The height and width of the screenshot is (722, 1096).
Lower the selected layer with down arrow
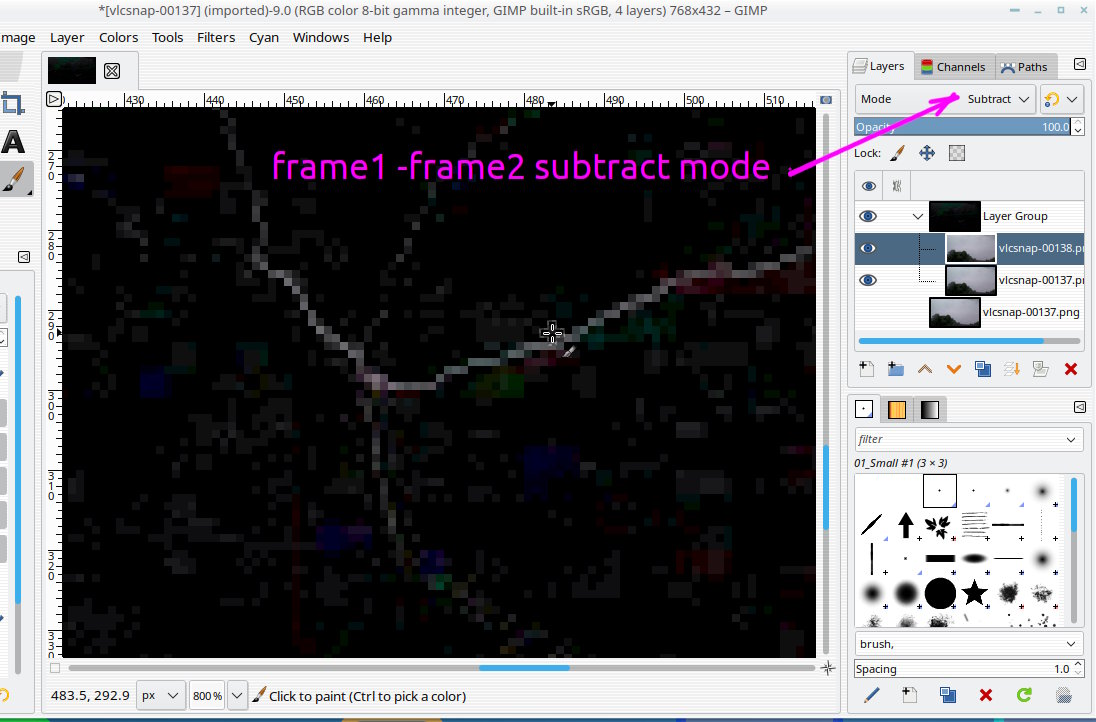(x=953, y=369)
